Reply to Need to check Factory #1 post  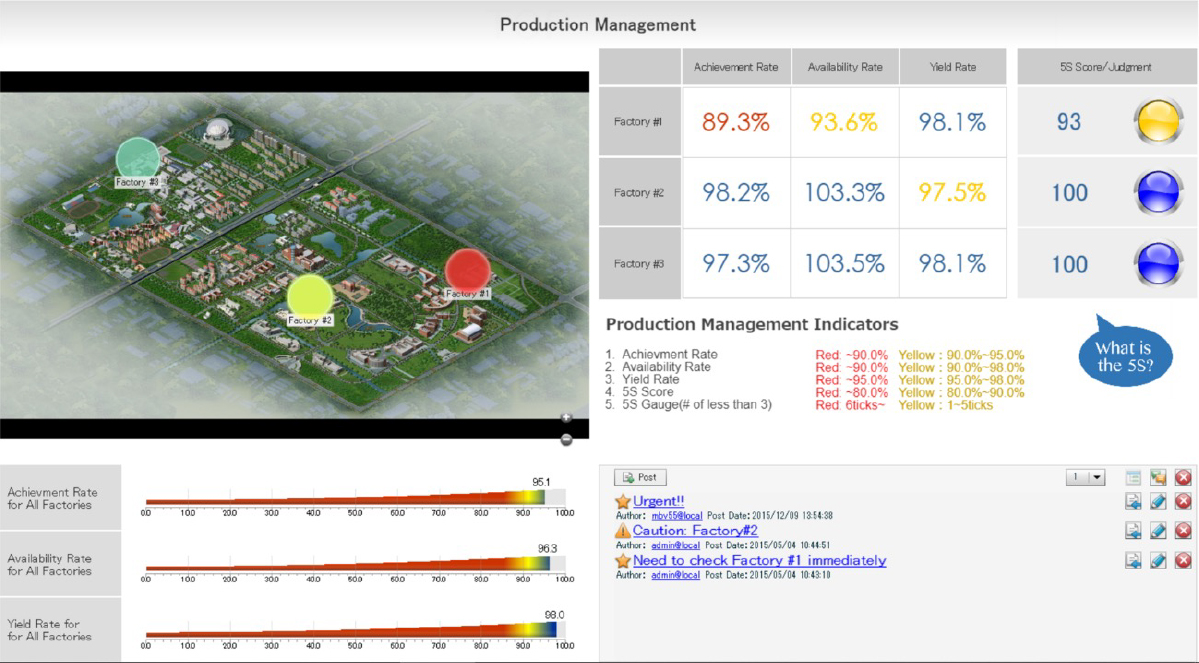[1133, 560]
